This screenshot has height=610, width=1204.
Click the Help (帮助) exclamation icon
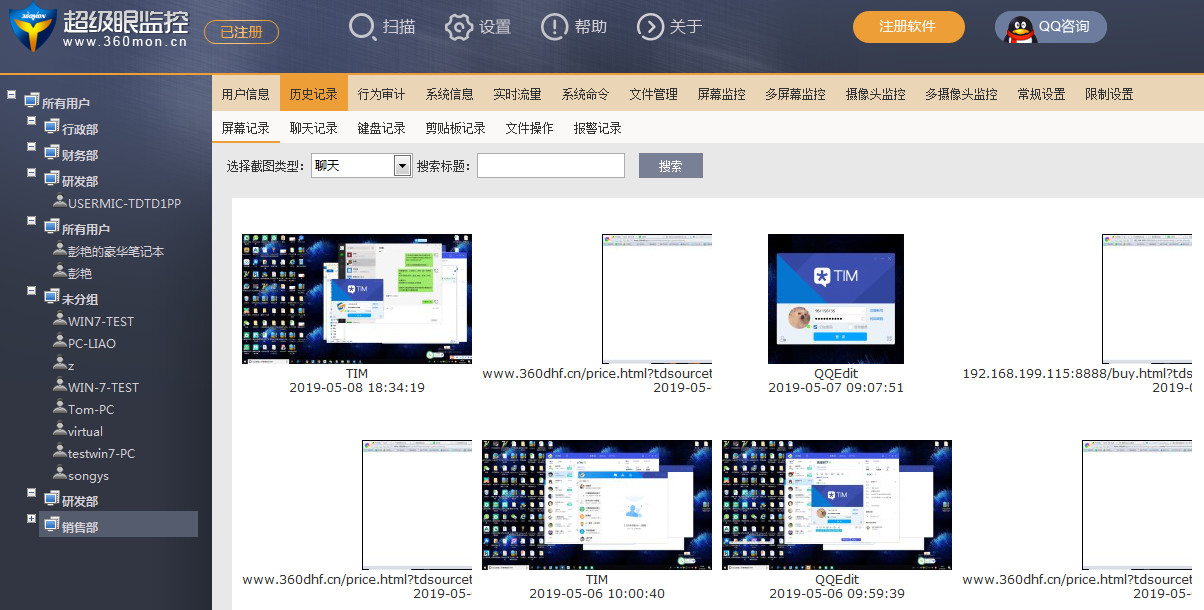pyautogui.click(x=554, y=27)
